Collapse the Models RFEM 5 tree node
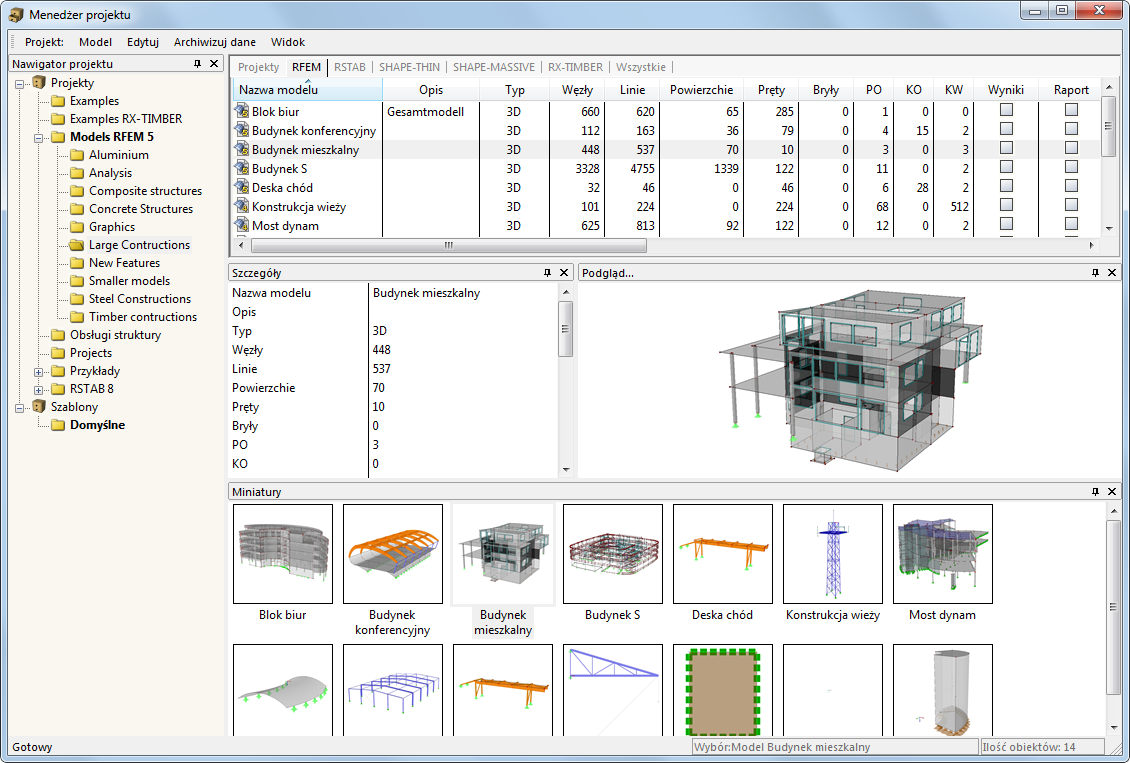Image resolution: width=1130 pixels, height=763 pixels. 39,138
